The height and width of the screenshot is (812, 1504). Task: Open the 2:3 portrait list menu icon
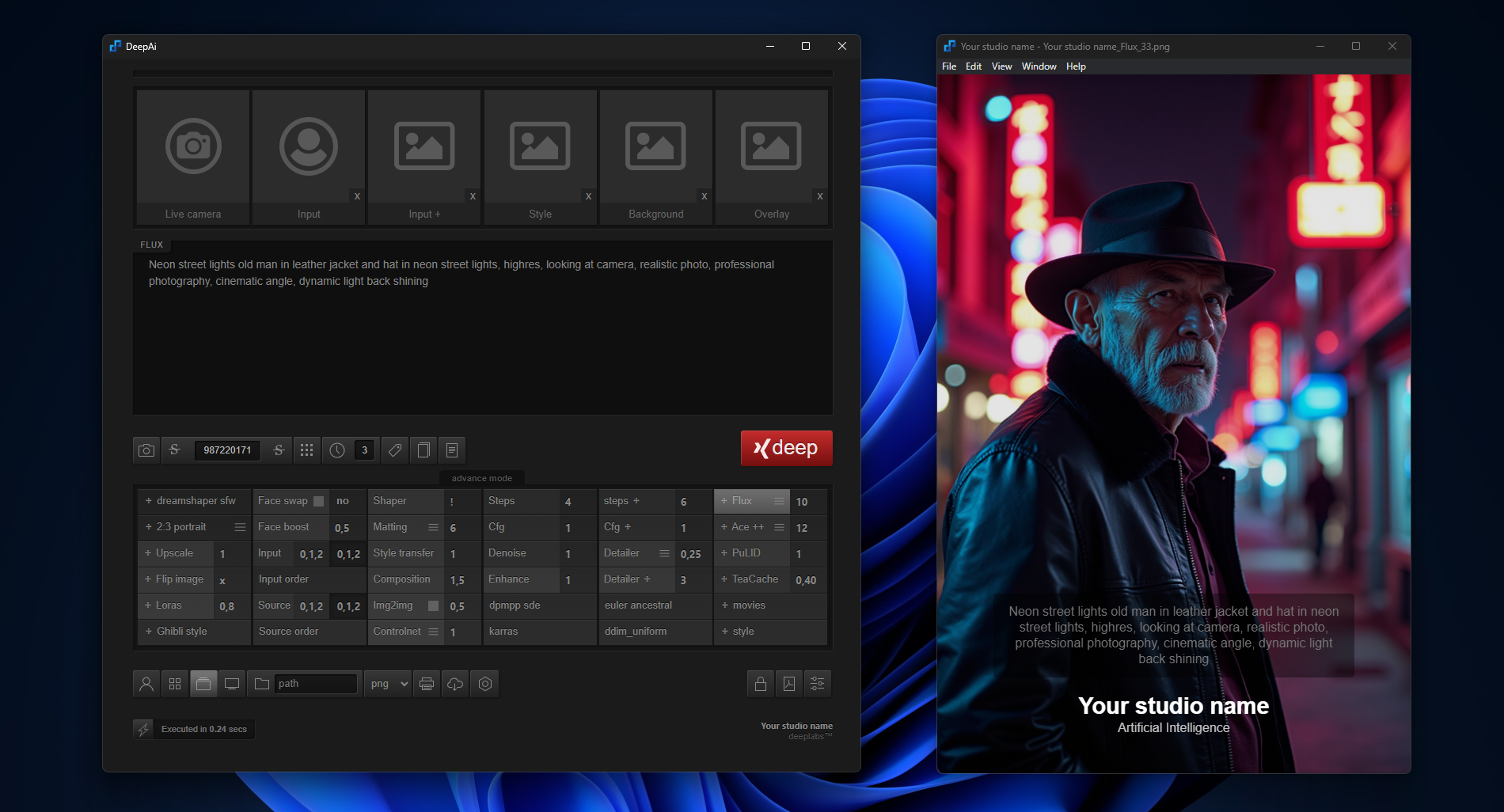click(240, 527)
